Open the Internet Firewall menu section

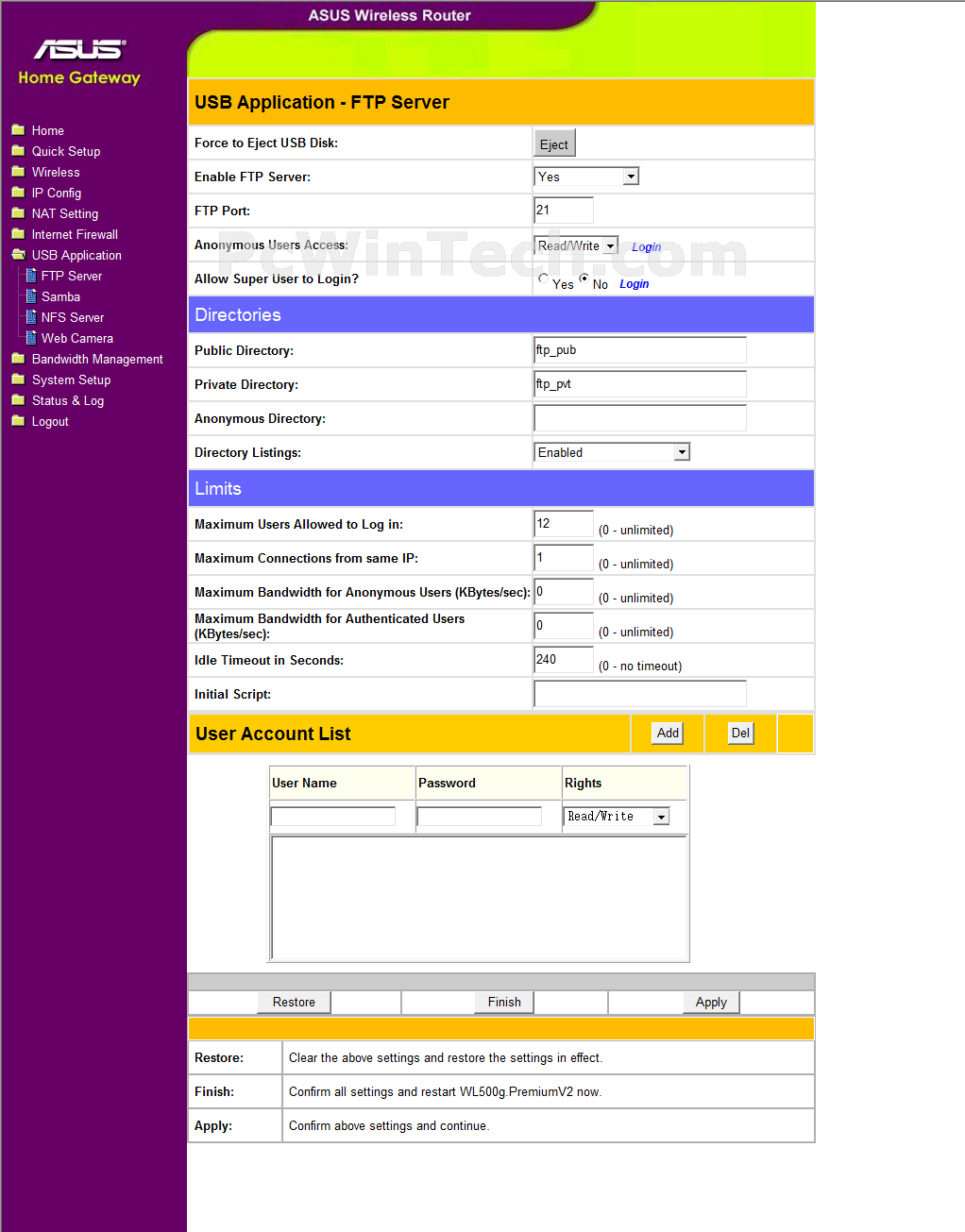click(75, 234)
